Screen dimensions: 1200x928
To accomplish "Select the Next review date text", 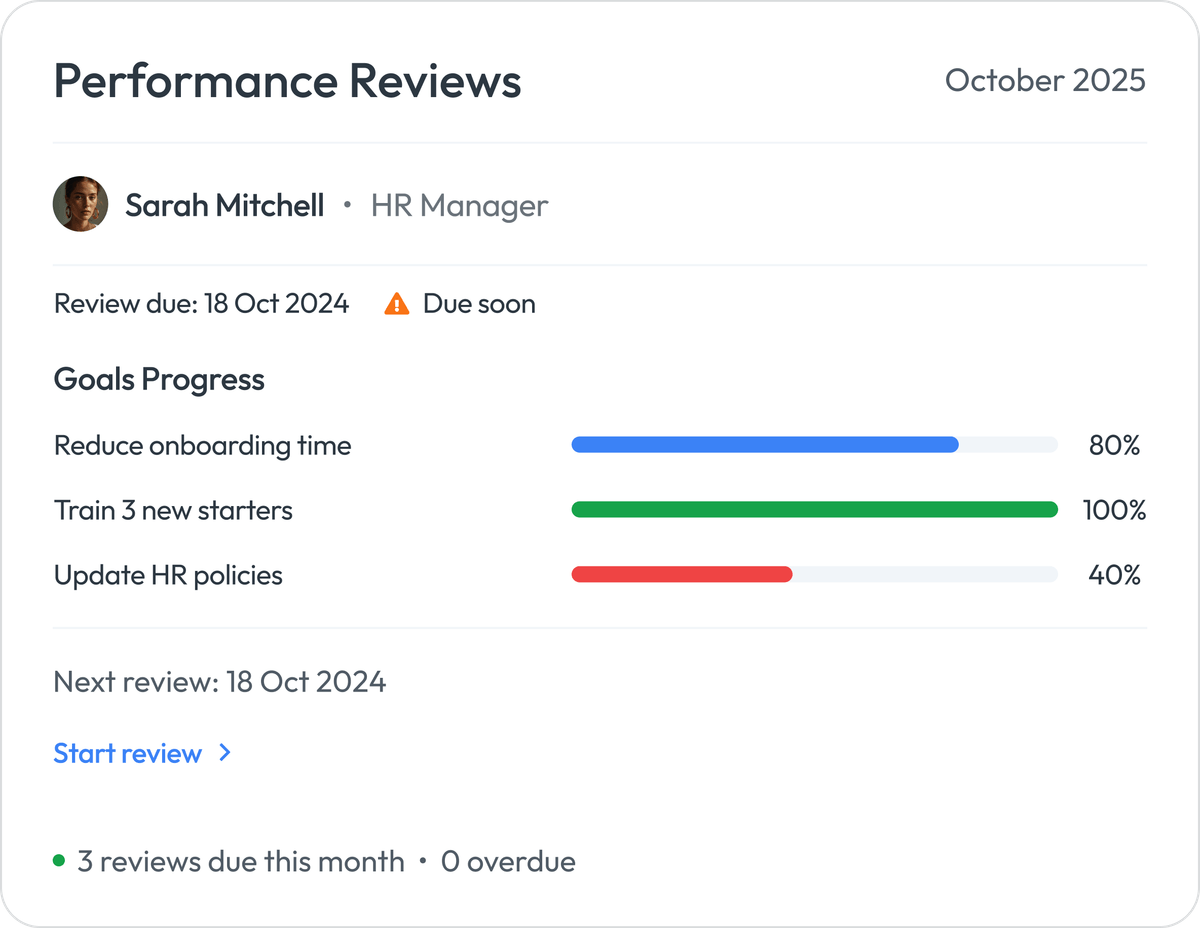I will pos(219,681).
